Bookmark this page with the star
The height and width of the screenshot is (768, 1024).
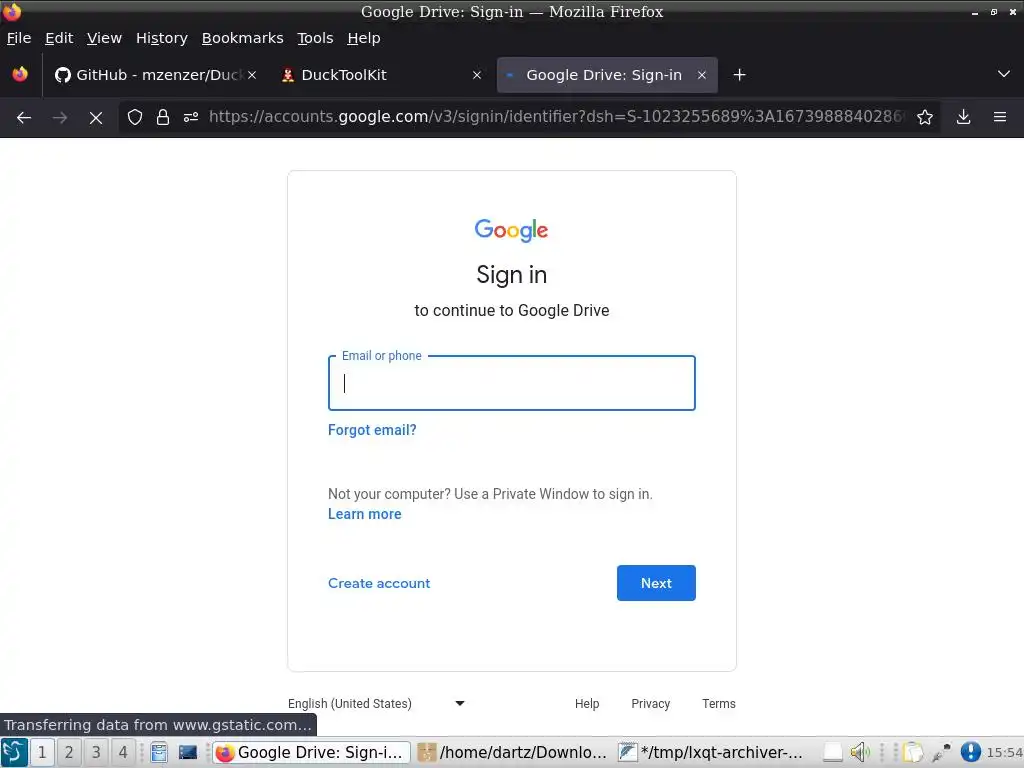click(x=925, y=118)
